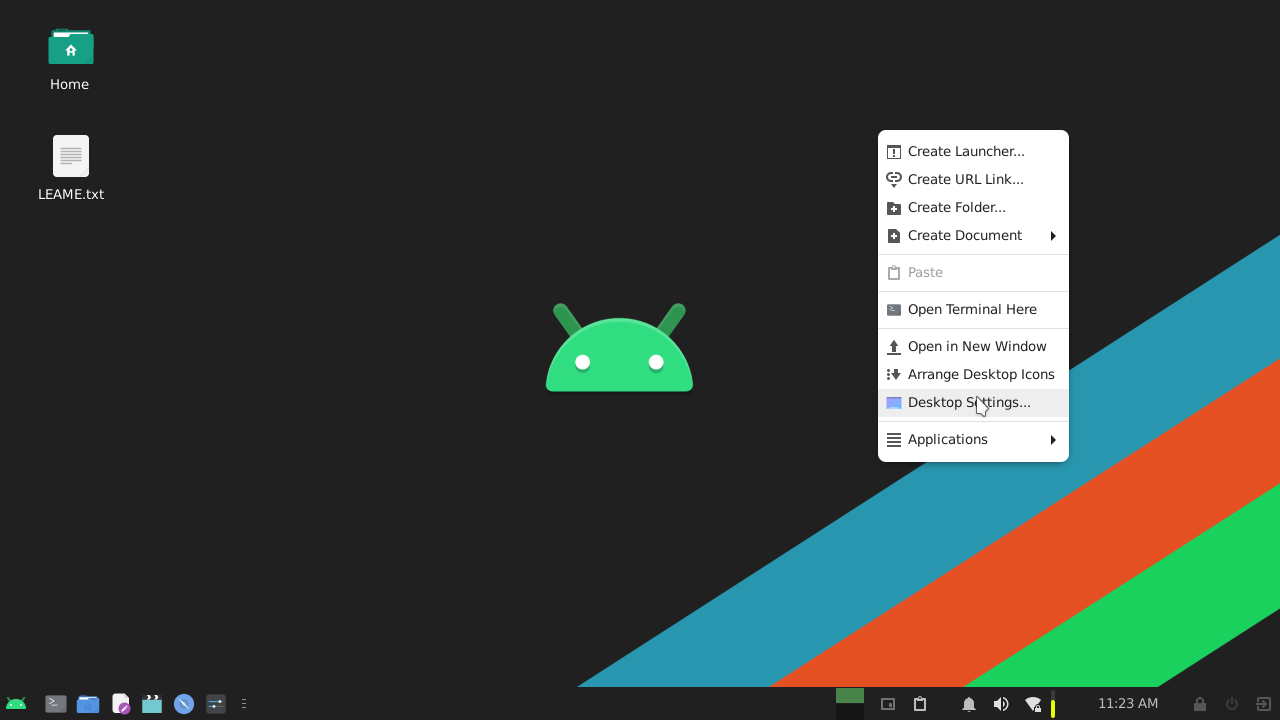The image size is (1280, 720).
Task: Click the LEAME.txt filename label
Action: coord(71,194)
